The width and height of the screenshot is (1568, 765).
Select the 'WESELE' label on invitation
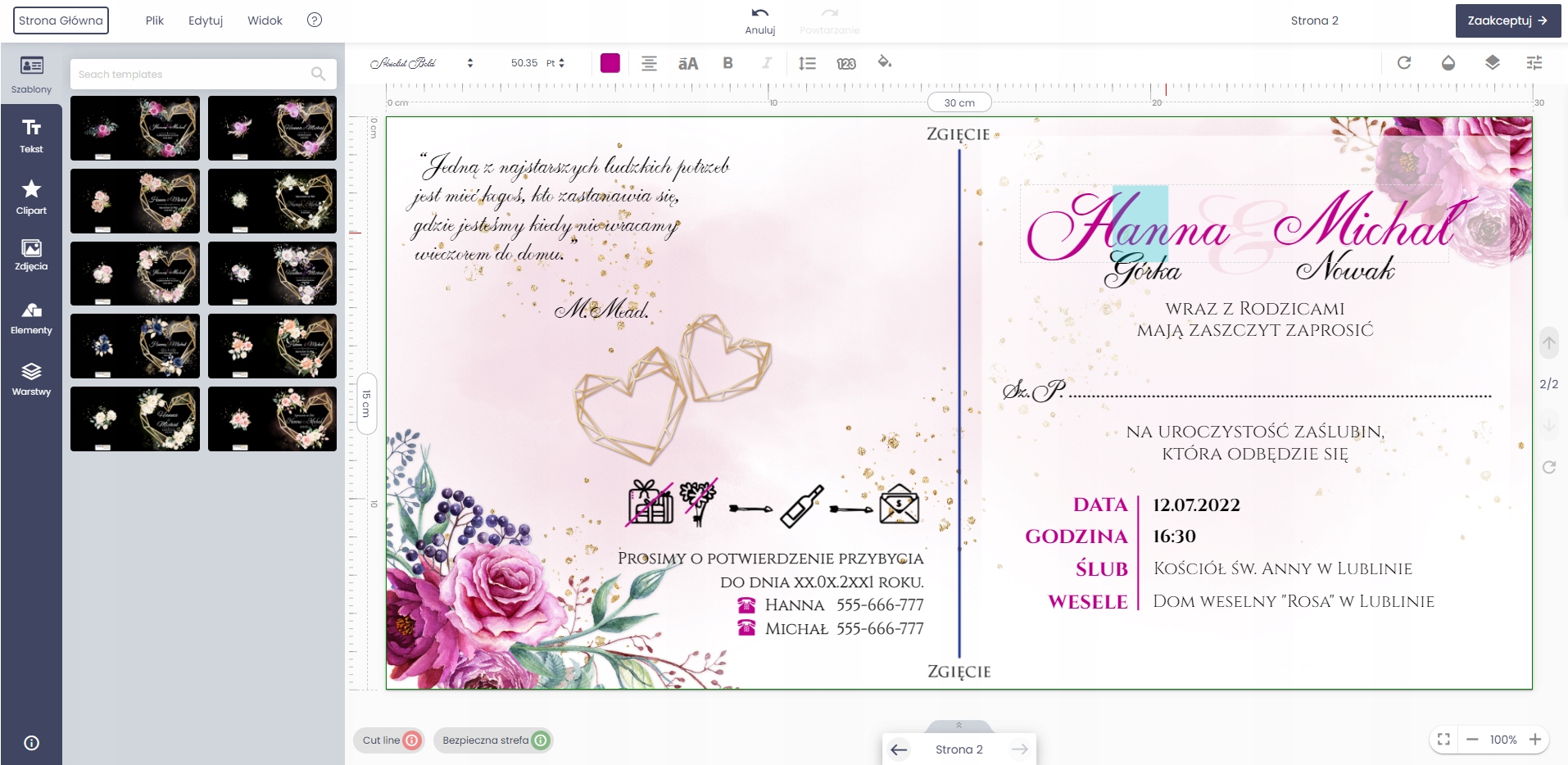[x=1088, y=602]
